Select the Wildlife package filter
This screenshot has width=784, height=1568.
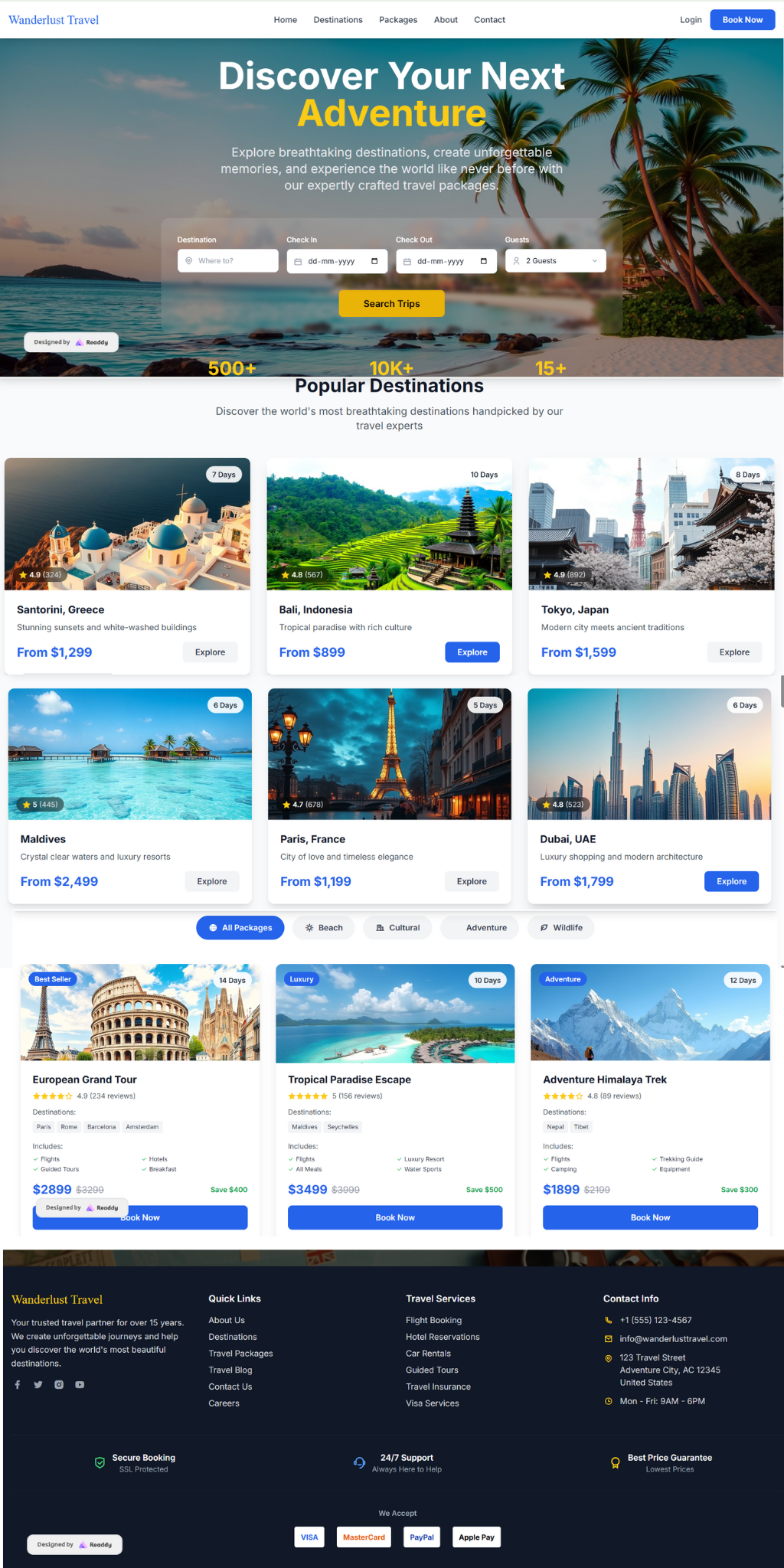tap(561, 928)
